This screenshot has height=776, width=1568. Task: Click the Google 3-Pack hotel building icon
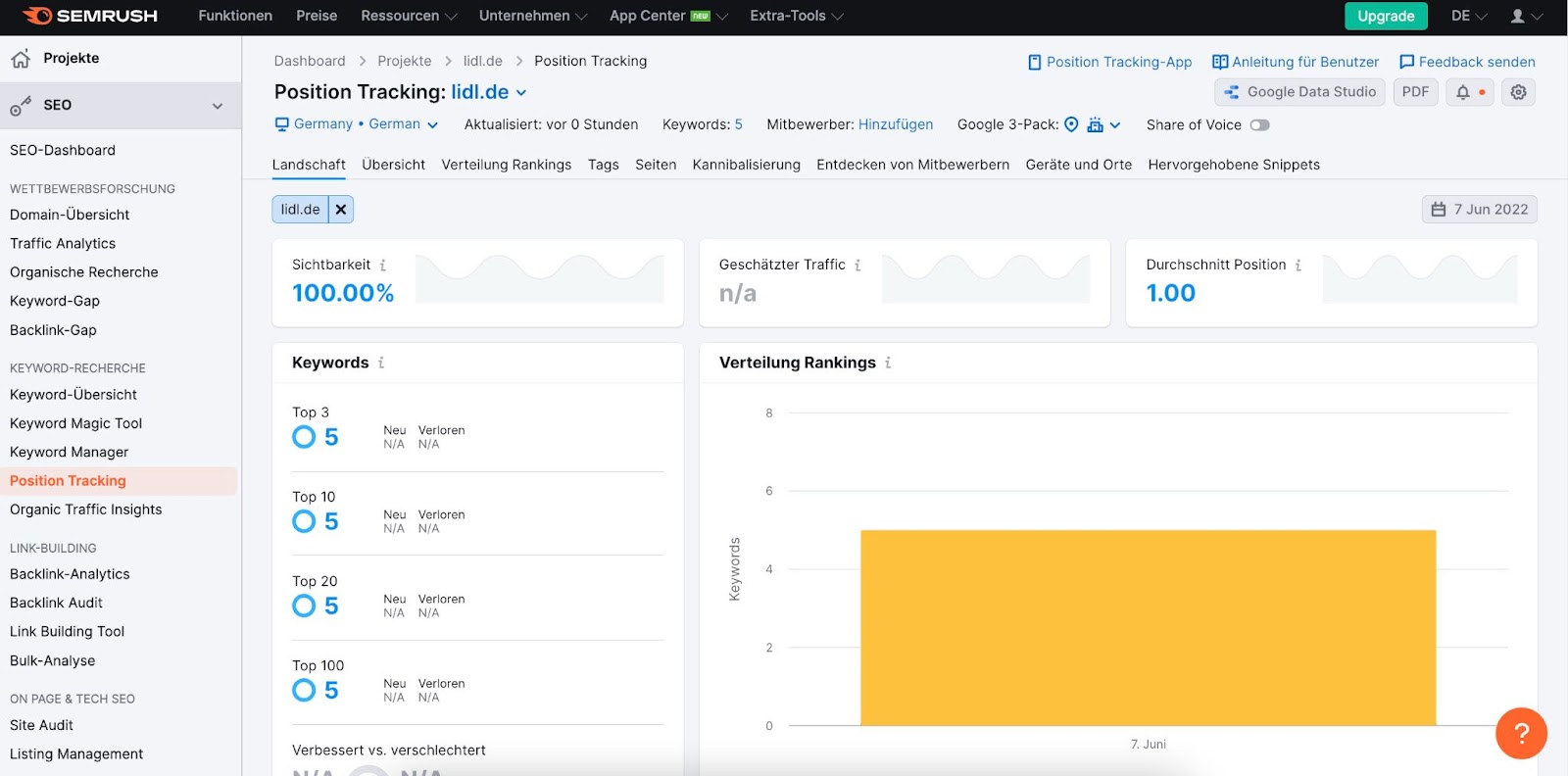(x=1096, y=124)
